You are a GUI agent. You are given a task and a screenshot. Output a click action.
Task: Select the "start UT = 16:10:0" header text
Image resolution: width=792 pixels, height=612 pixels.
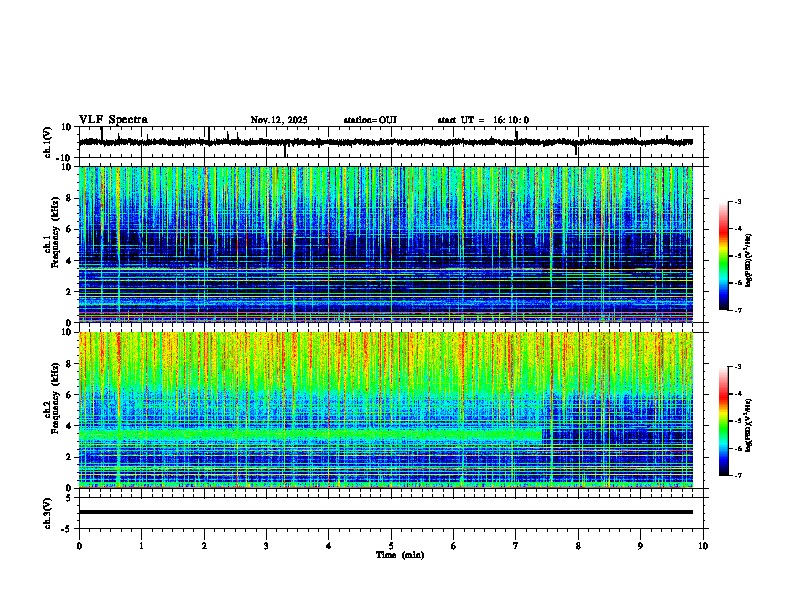(x=483, y=120)
